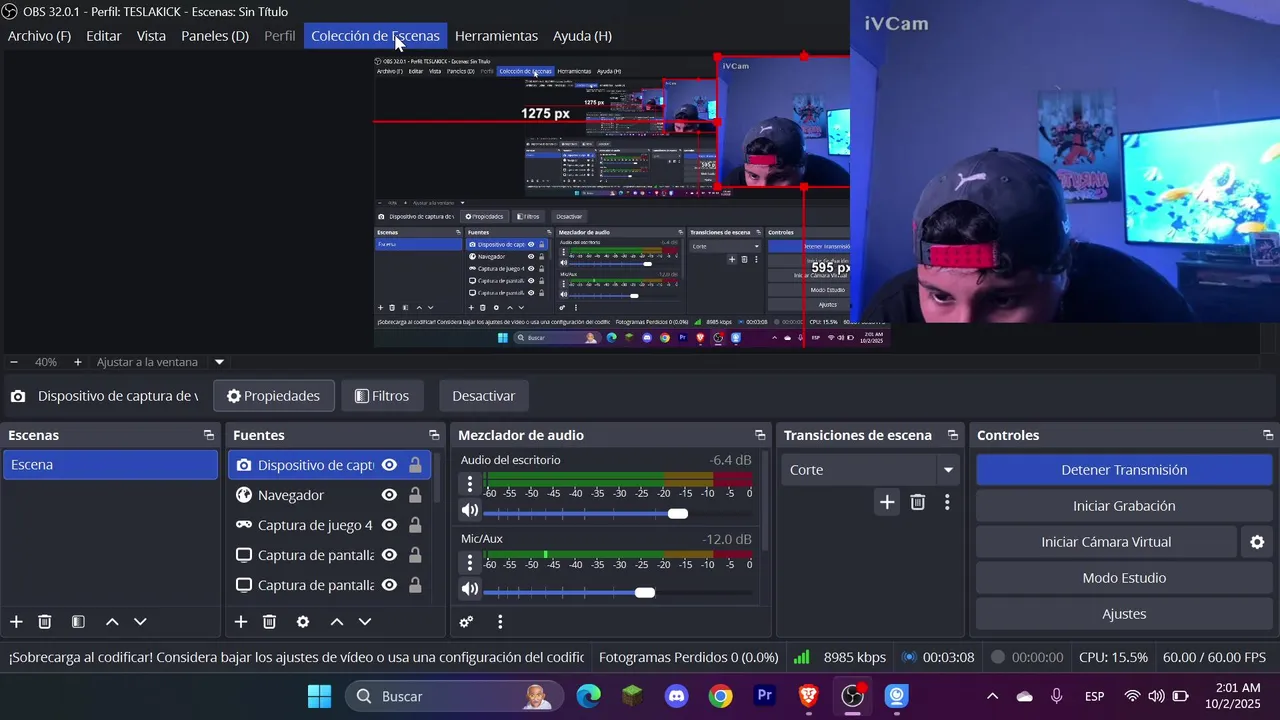Open Filtros for selected source

tap(382, 396)
